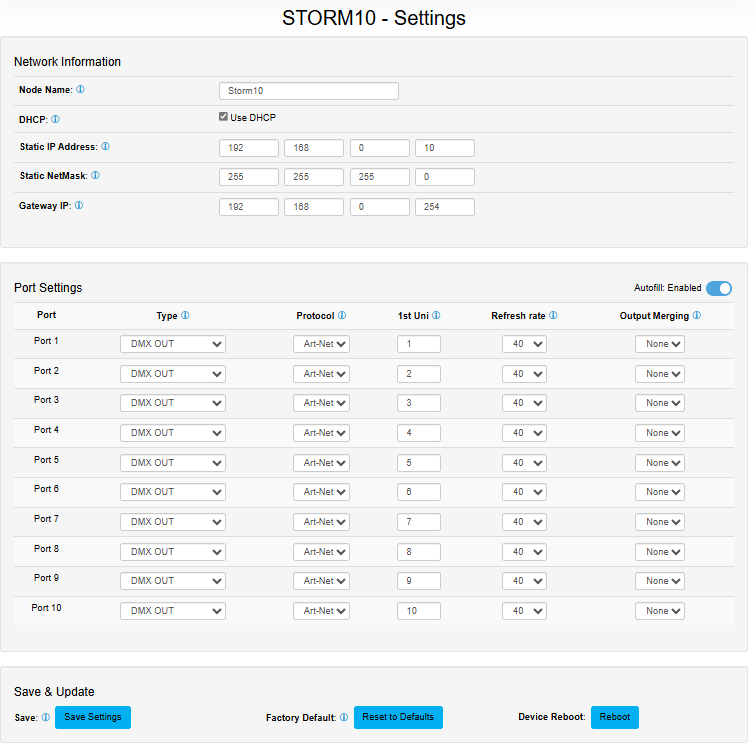The width and height of the screenshot is (755, 746).
Task: Click the Node Name field containing Storm10
Action: [x=309, y=91]
